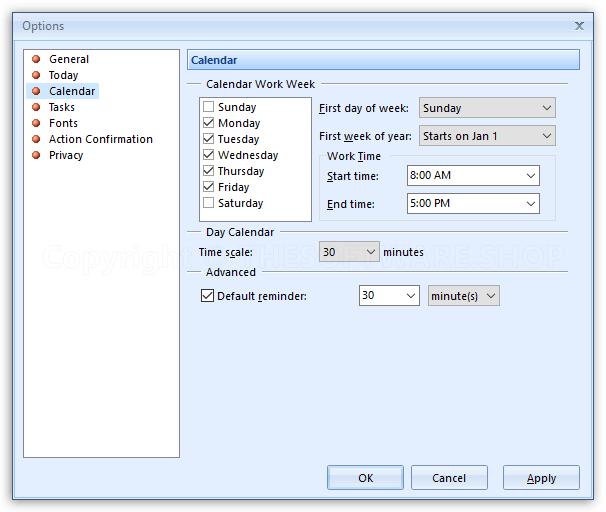Expand the First week of year dropdown
The width and height of the screenshot is (606, 512).
(x=487, y=136)
